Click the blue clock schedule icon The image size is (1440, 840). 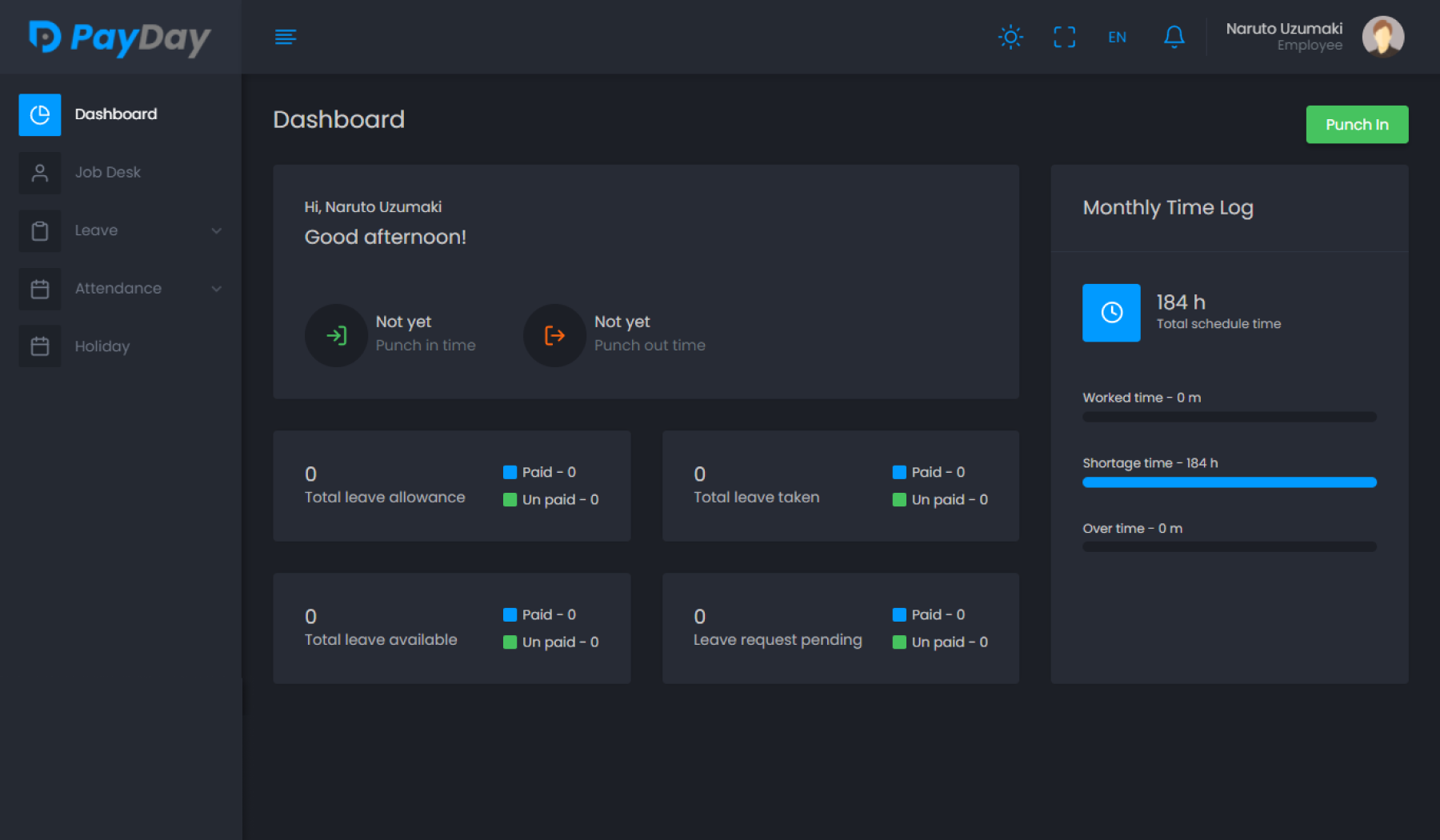tap(1111, 313)
